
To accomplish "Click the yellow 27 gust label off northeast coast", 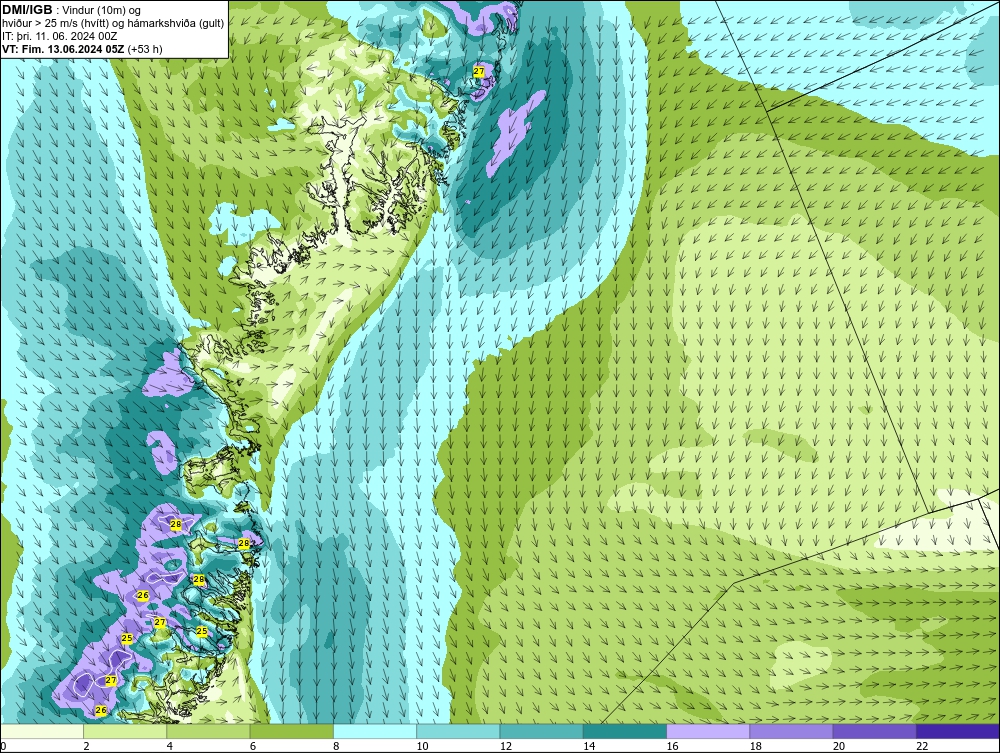I will point(479,71).
